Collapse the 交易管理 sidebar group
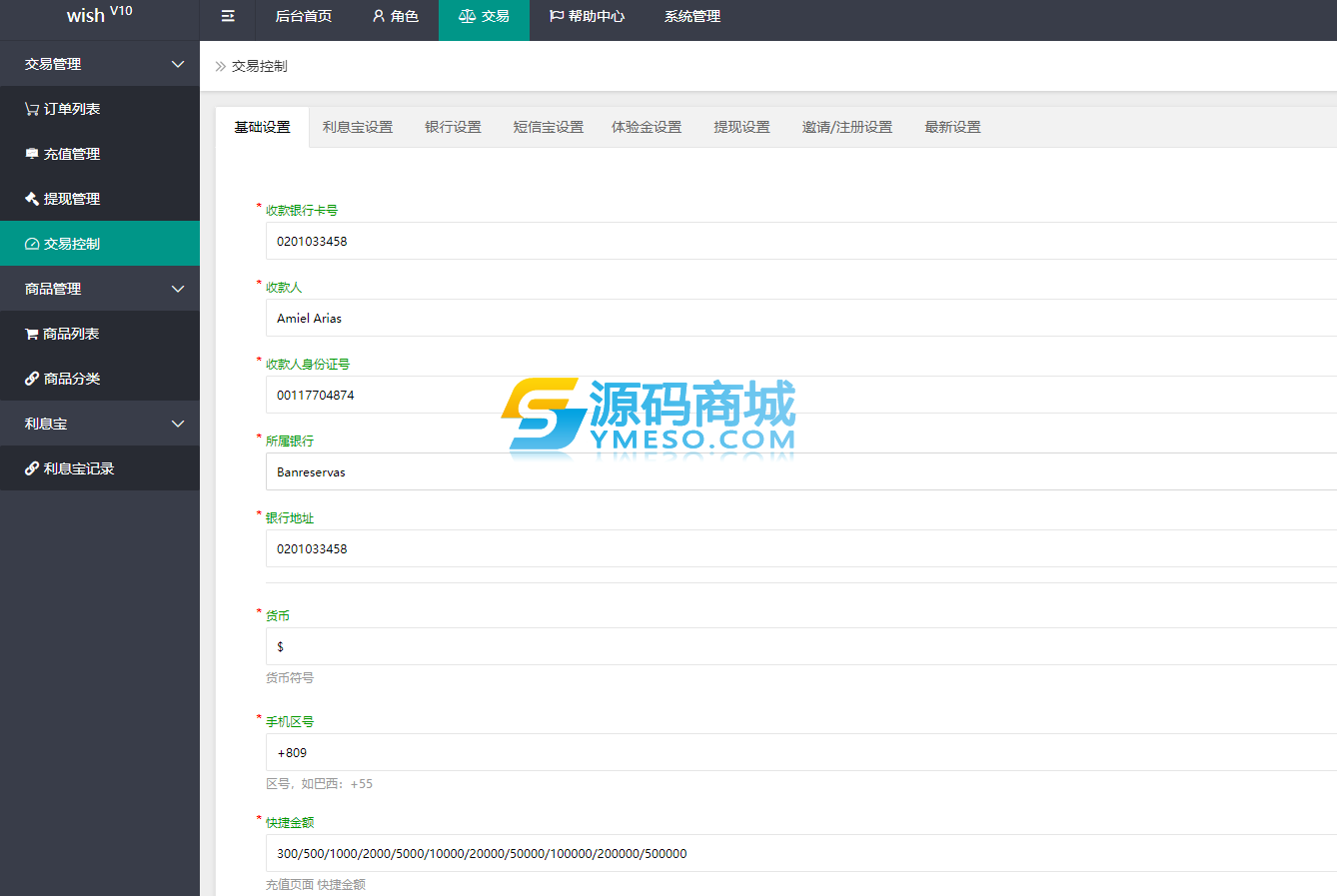Viewport: 1337px width, 896px height. point(178,64)
